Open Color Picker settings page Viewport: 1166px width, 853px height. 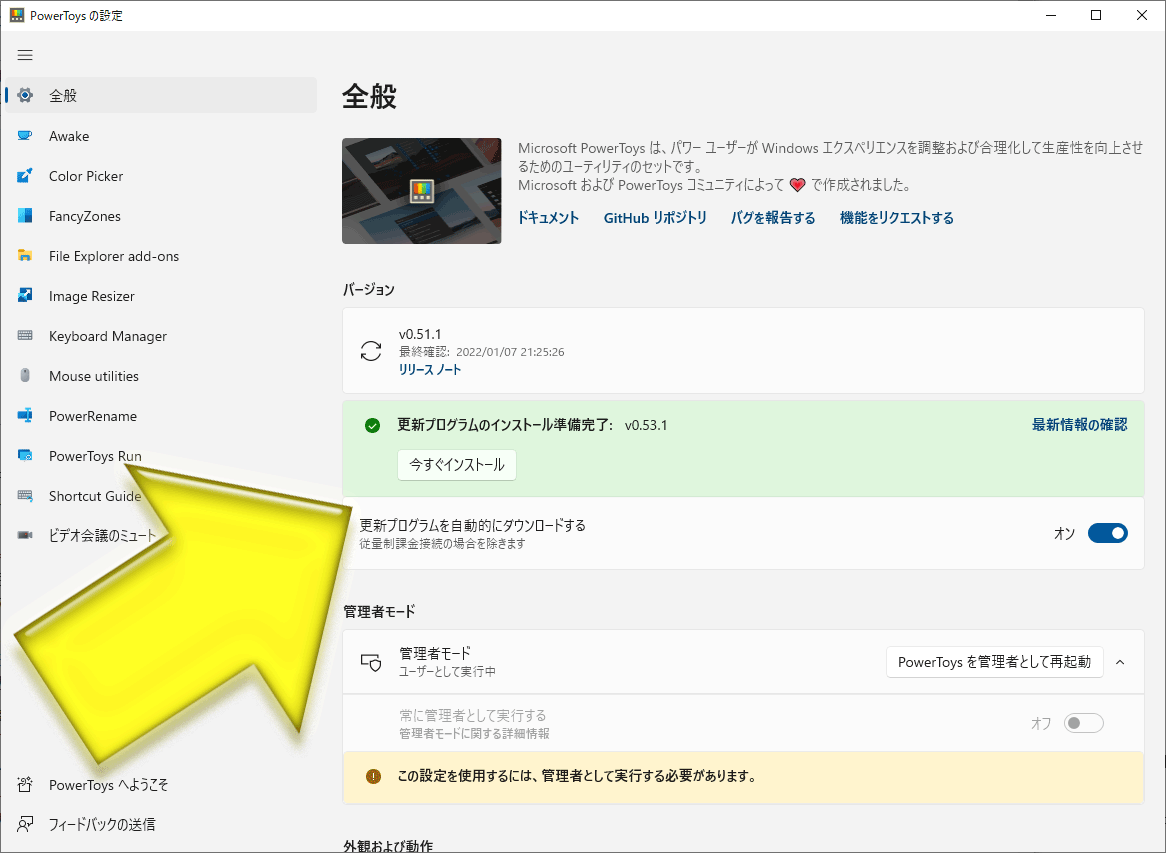(x=161, y=176)
